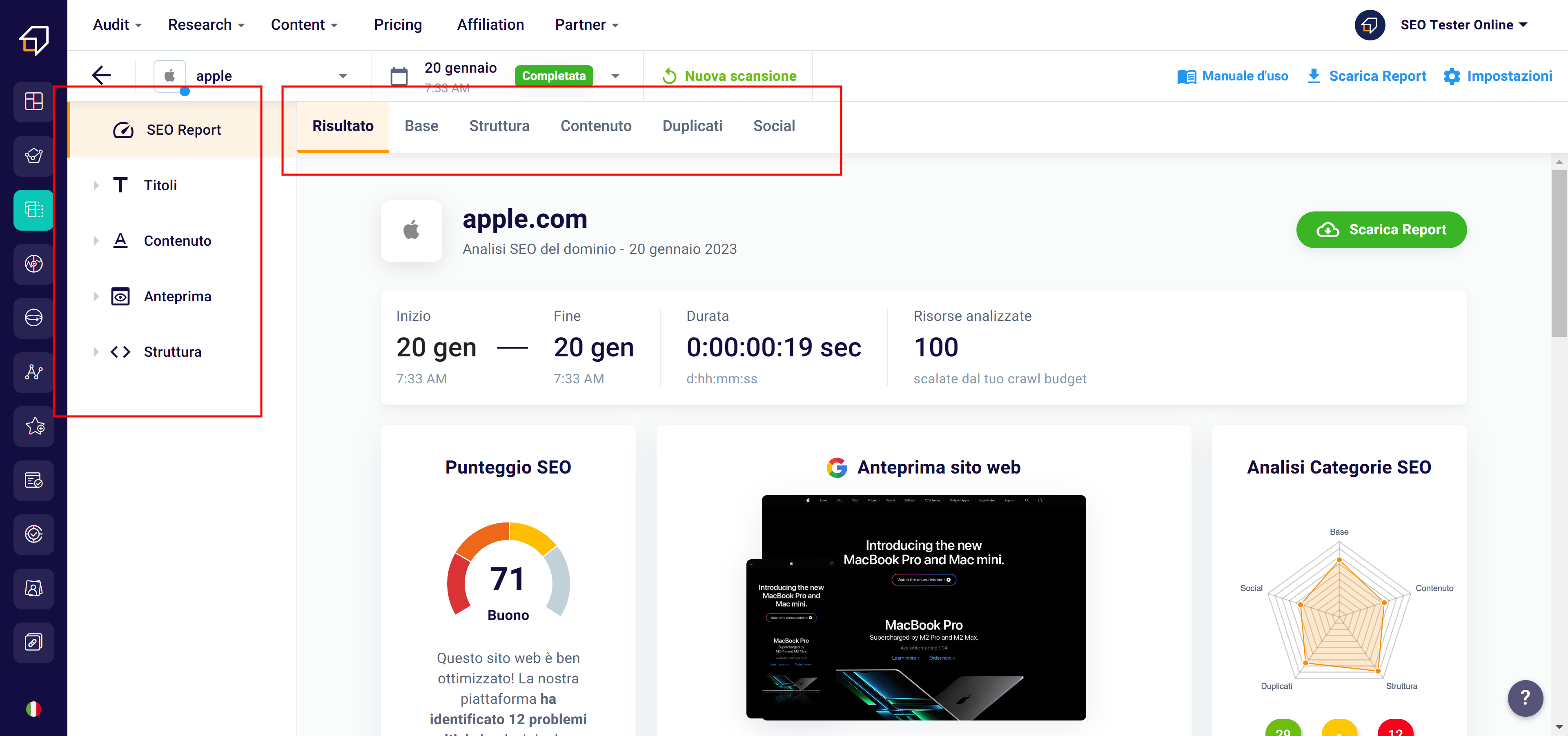Image resolution: width=1568 pixels, height=736 pixels.
Task: Click the calendar icon beside scan date
Action: tap(399, 76)
